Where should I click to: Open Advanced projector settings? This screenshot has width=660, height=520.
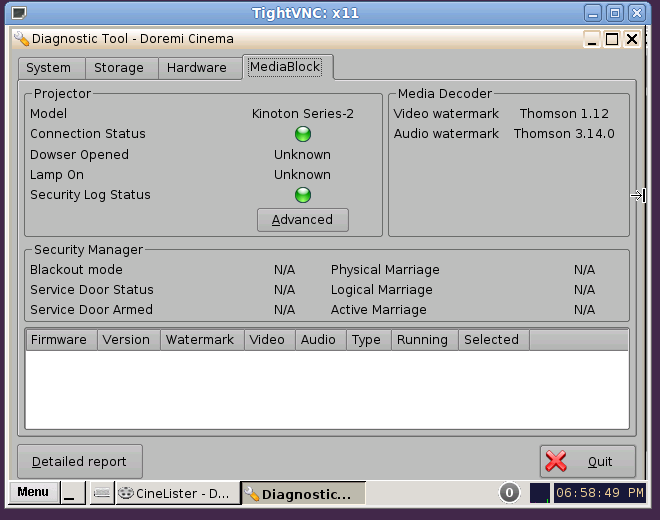[303, 220]
